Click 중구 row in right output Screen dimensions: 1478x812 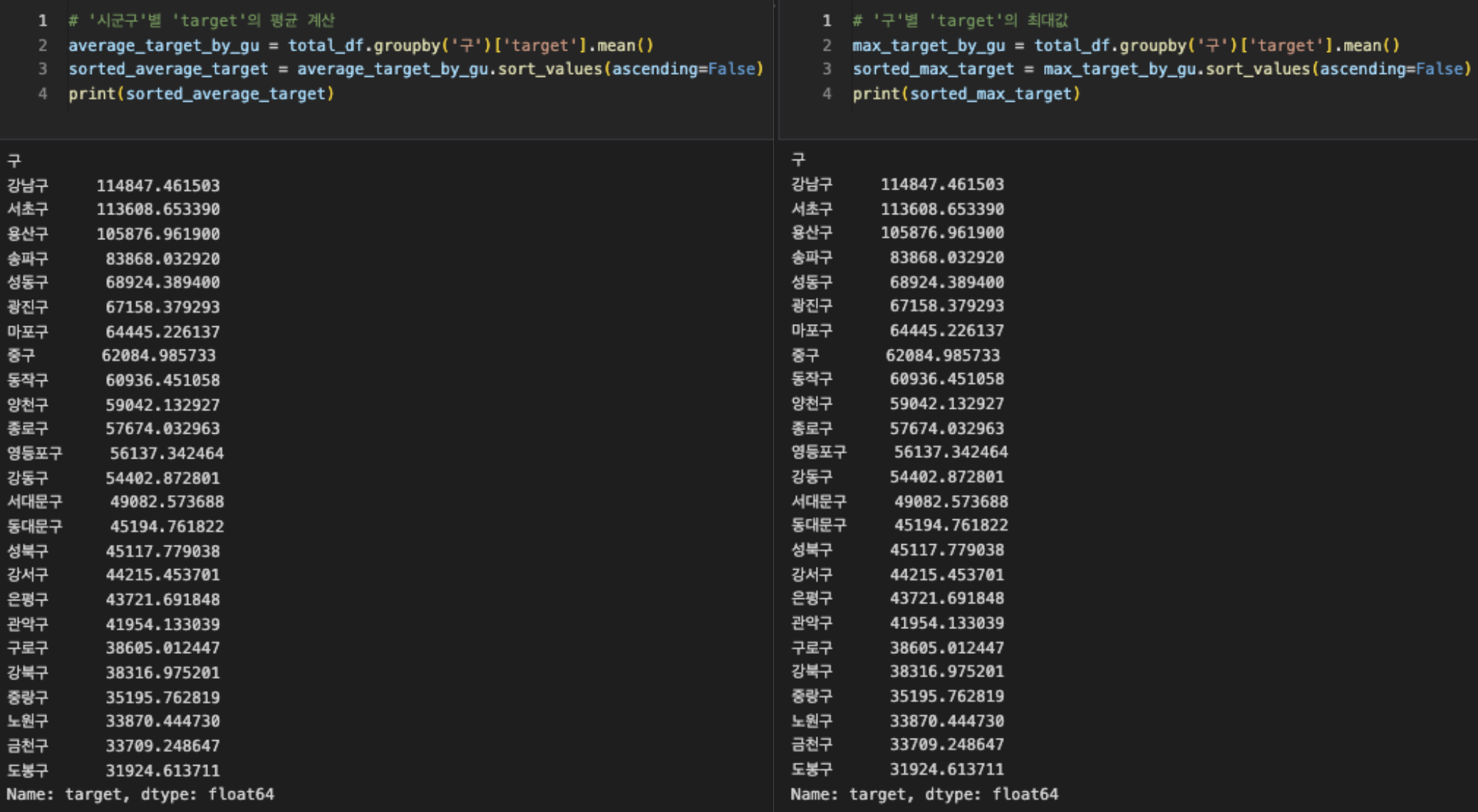pyautogui.click(x=896, y=355)
